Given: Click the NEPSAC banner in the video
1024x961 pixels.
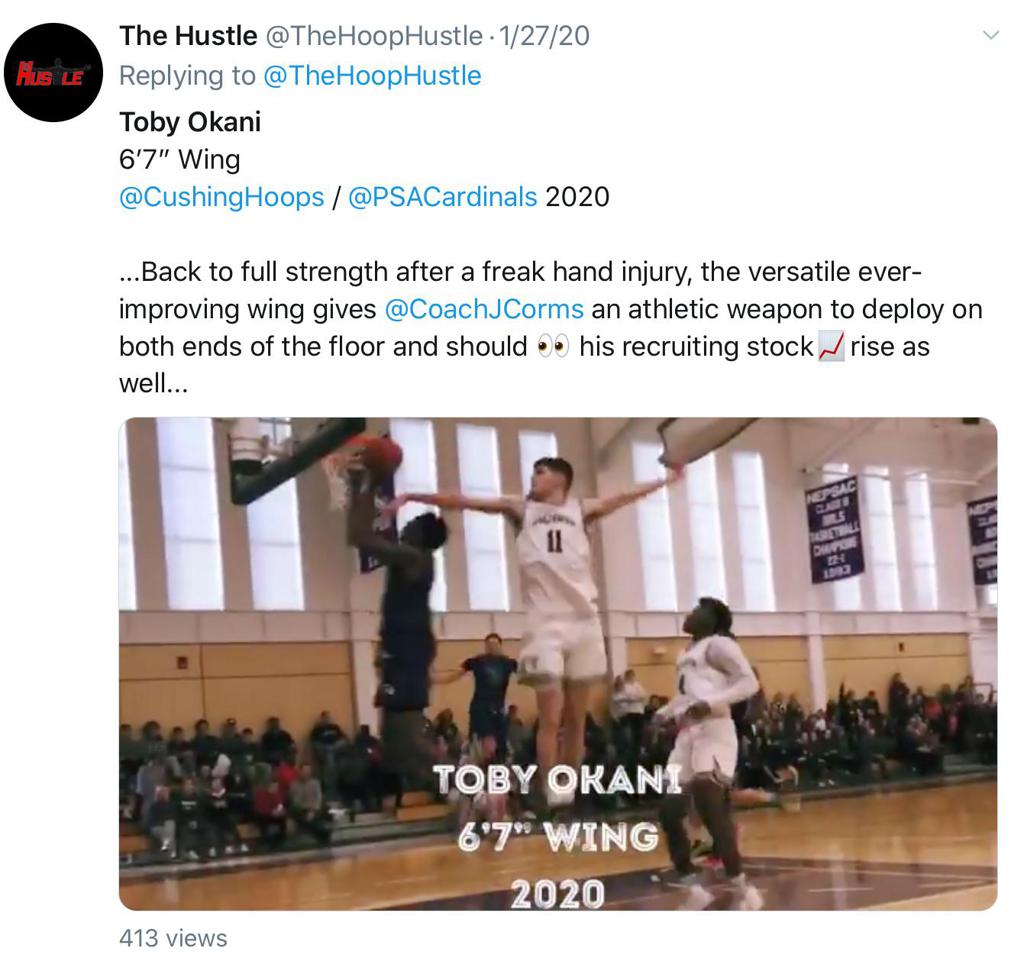Looking at the screenshot, I should (x=837, y=529).
